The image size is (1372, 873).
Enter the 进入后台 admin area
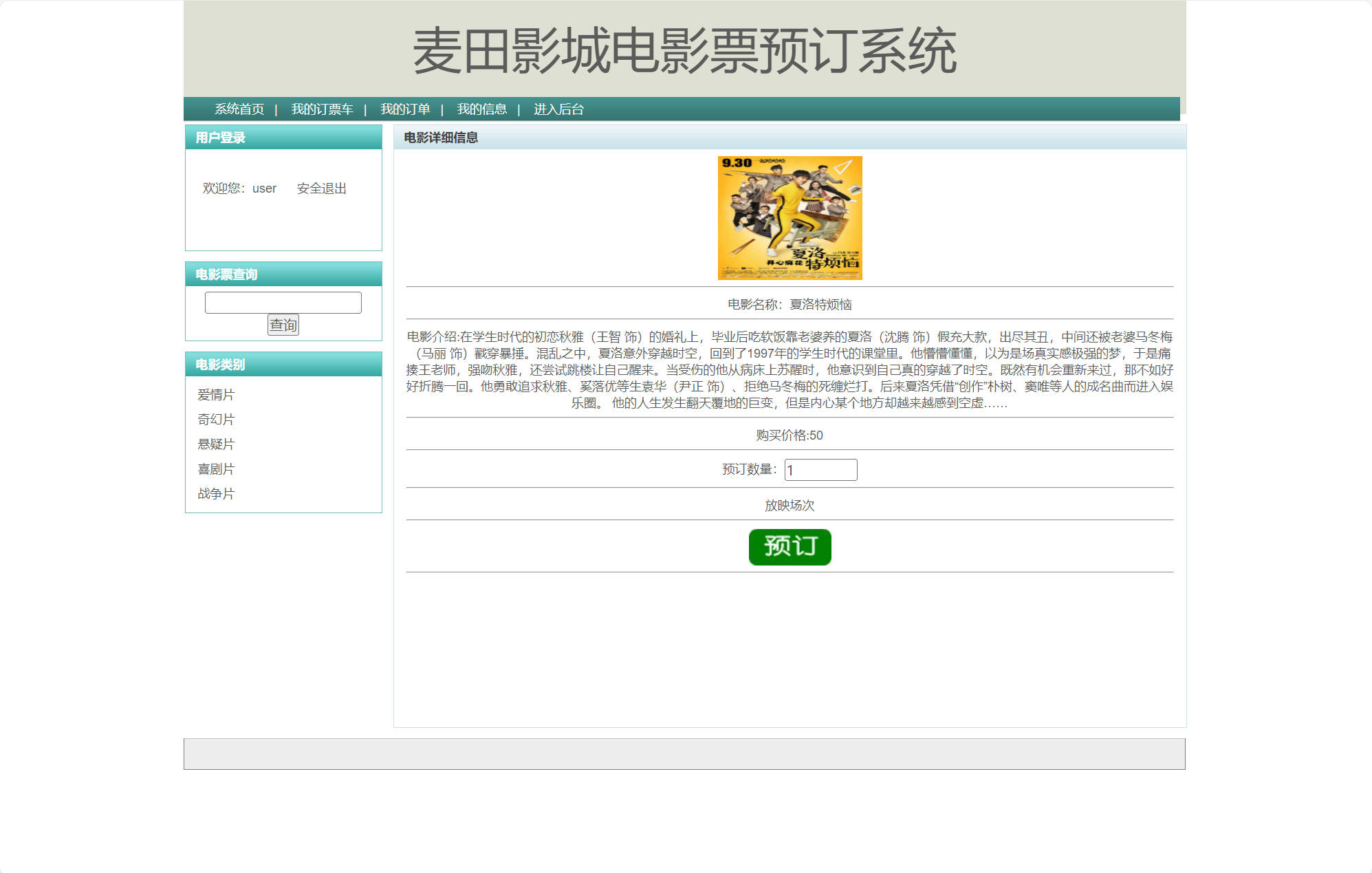[558, 109]
